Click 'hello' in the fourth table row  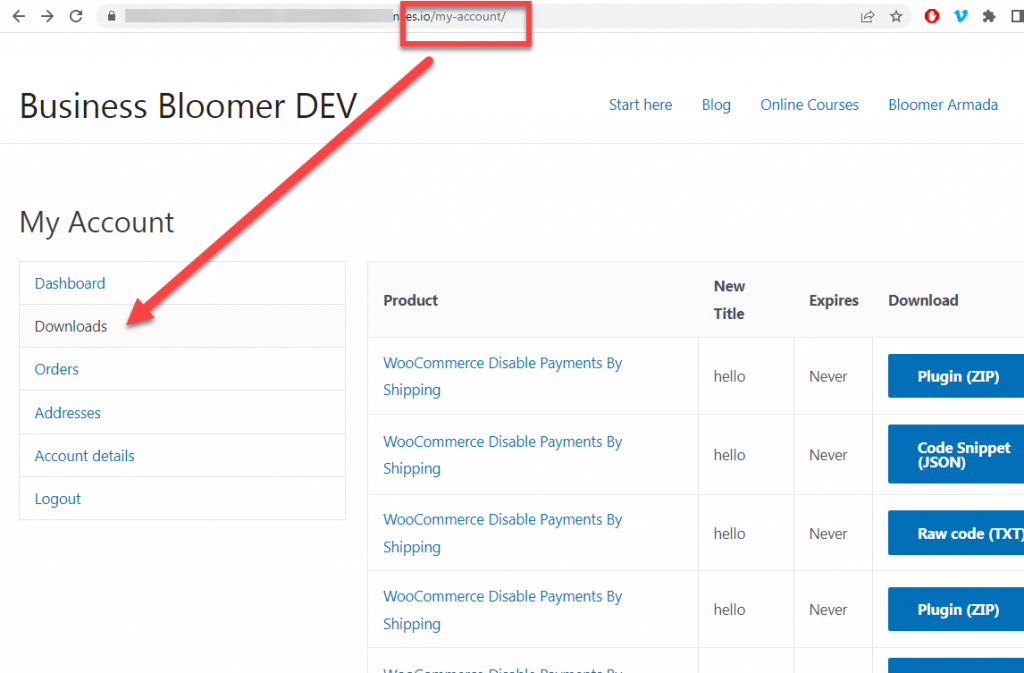729,610
